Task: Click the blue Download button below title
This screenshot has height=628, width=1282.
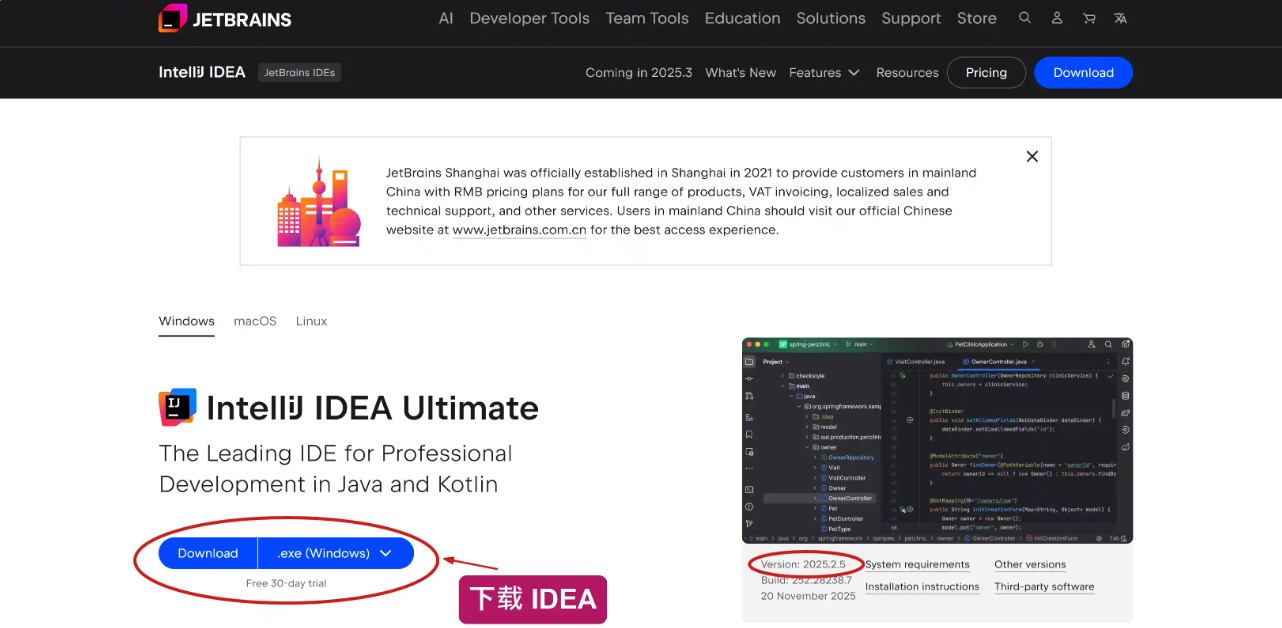Action: coord(208,553)
